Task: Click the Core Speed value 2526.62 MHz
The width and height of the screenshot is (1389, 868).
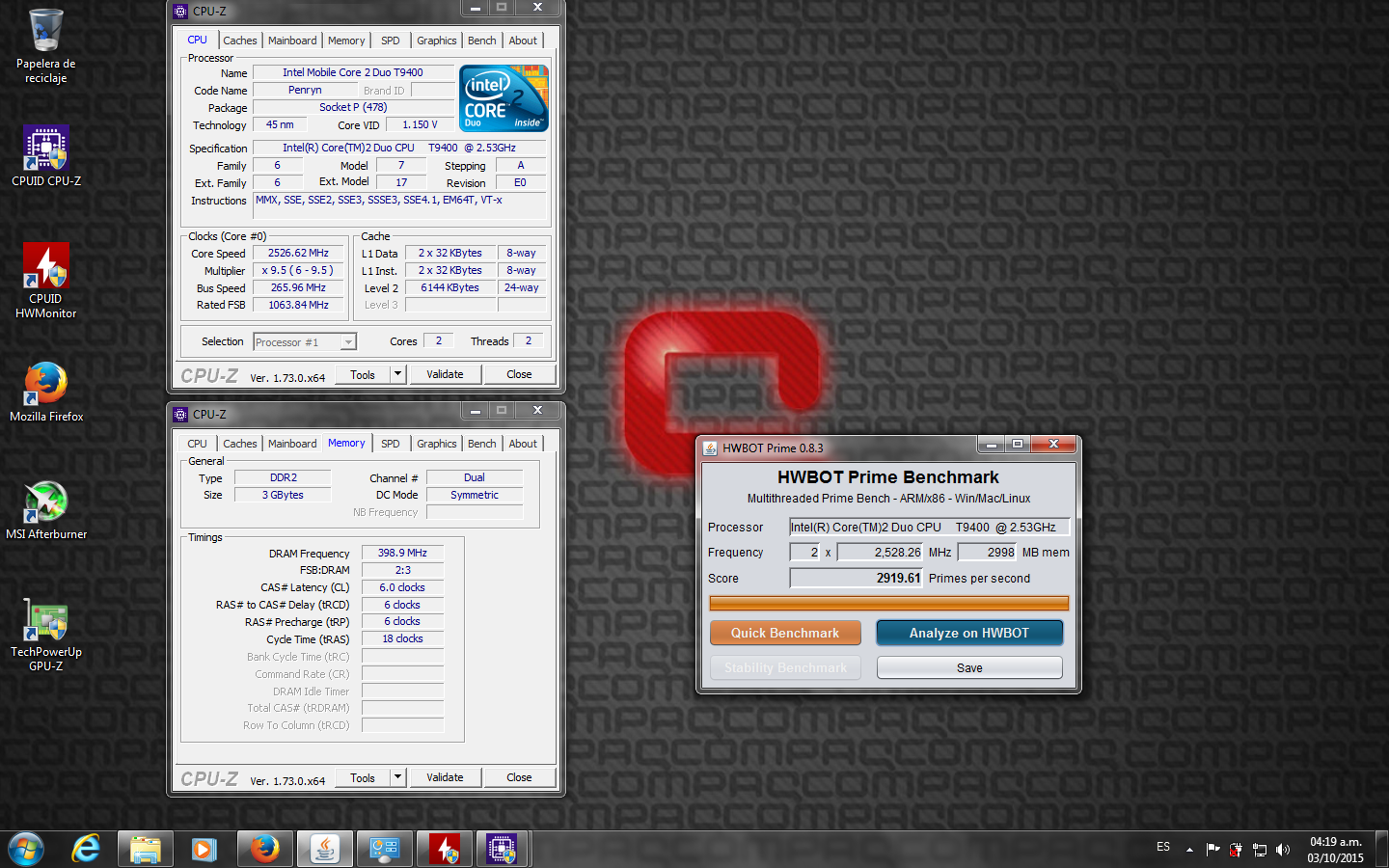Action: (298, 253)
